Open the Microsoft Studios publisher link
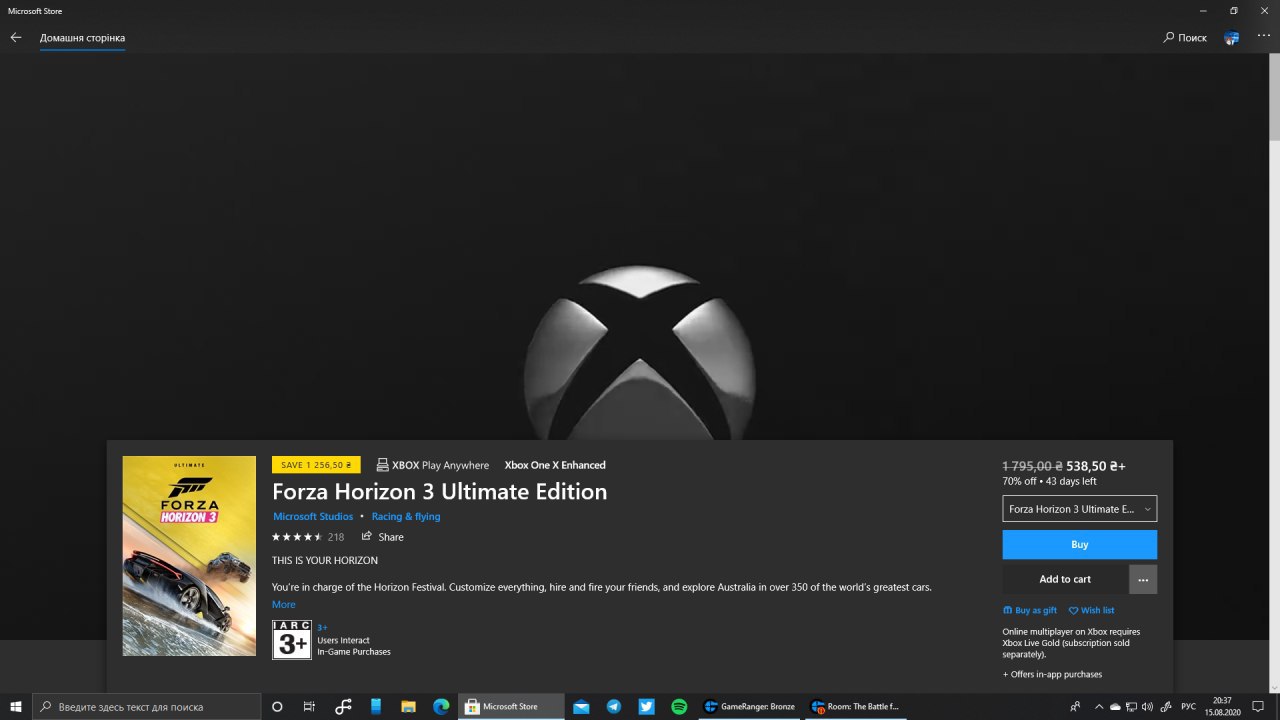The width and height of the screenshot is (1280, 720). (313, 517)
